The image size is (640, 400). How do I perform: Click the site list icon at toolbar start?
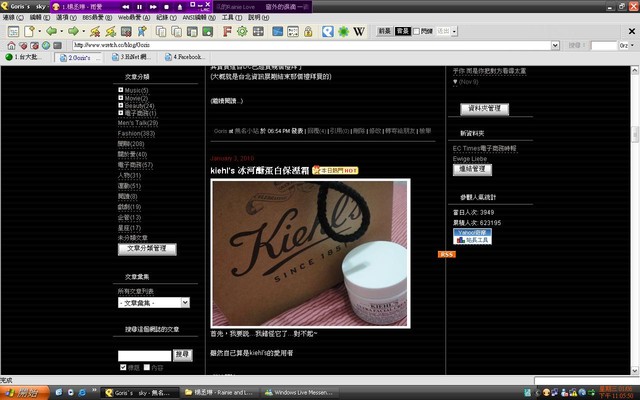[13, 31]
